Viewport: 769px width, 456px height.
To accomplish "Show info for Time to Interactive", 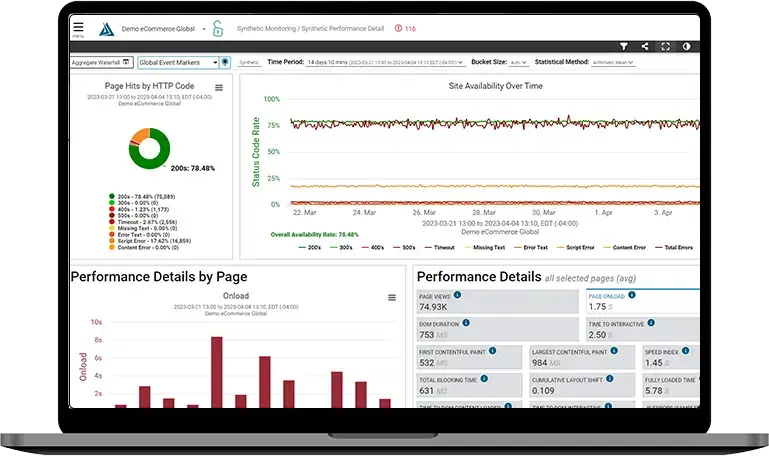I will [x=651, y=323].
